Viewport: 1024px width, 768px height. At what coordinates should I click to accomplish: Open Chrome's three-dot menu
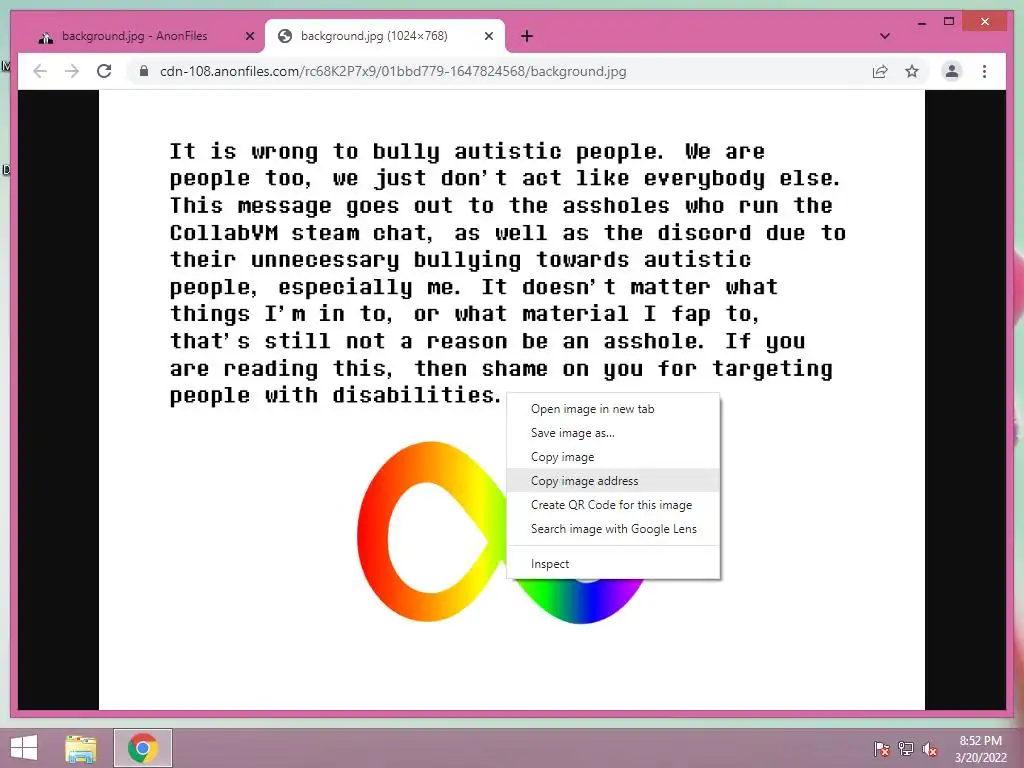[984, 71]
